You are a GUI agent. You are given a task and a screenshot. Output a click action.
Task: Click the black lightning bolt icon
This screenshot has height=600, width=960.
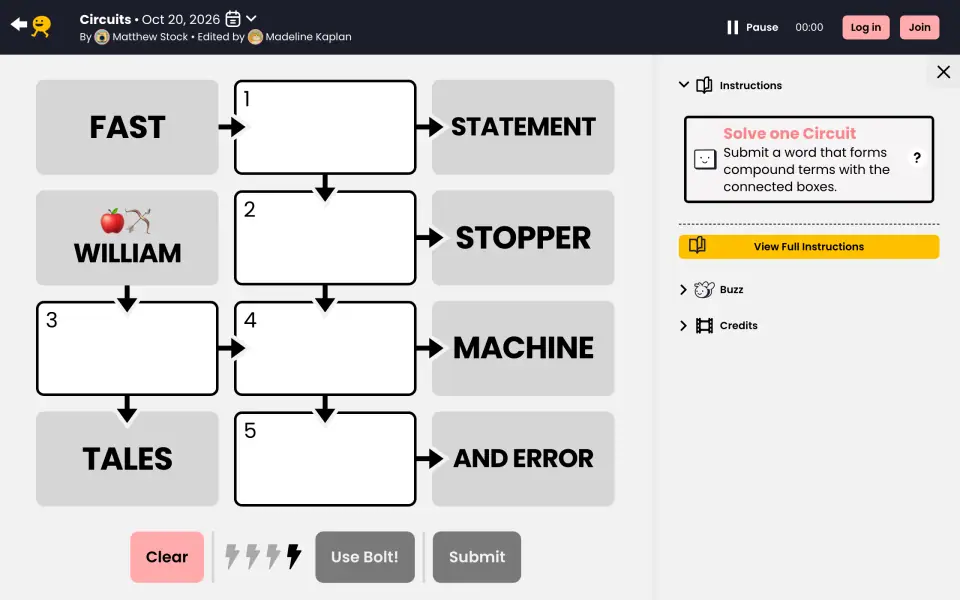tap(294, 557)
